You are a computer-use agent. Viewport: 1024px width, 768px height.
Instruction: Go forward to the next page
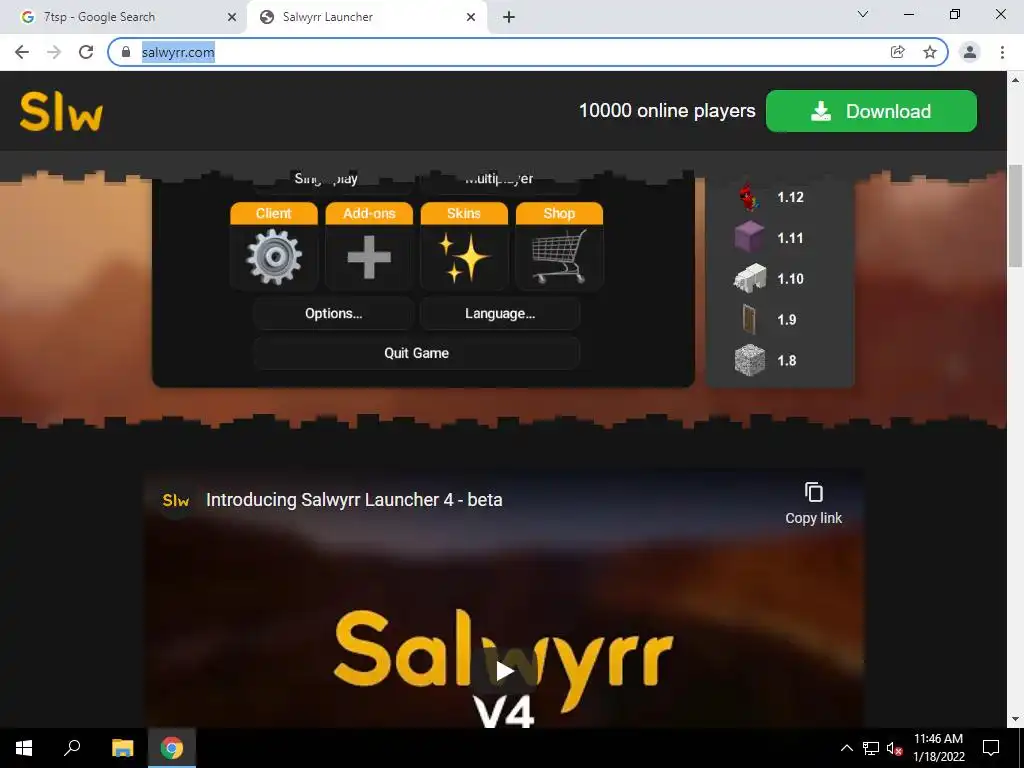54,52
